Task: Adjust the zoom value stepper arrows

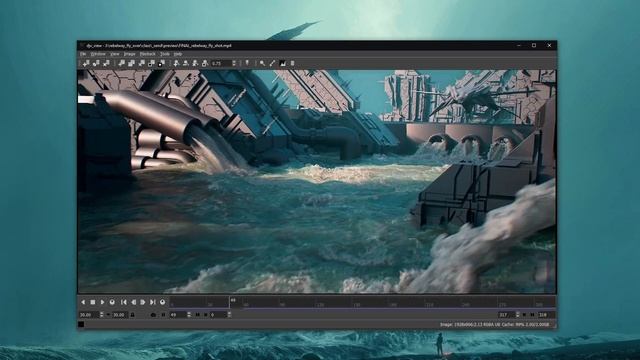Action: click(234, 63)
